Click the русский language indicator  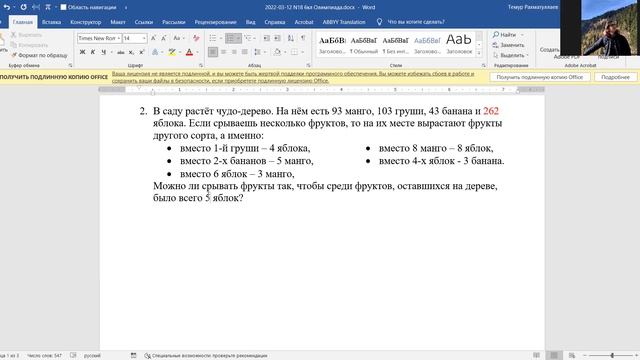92,356
